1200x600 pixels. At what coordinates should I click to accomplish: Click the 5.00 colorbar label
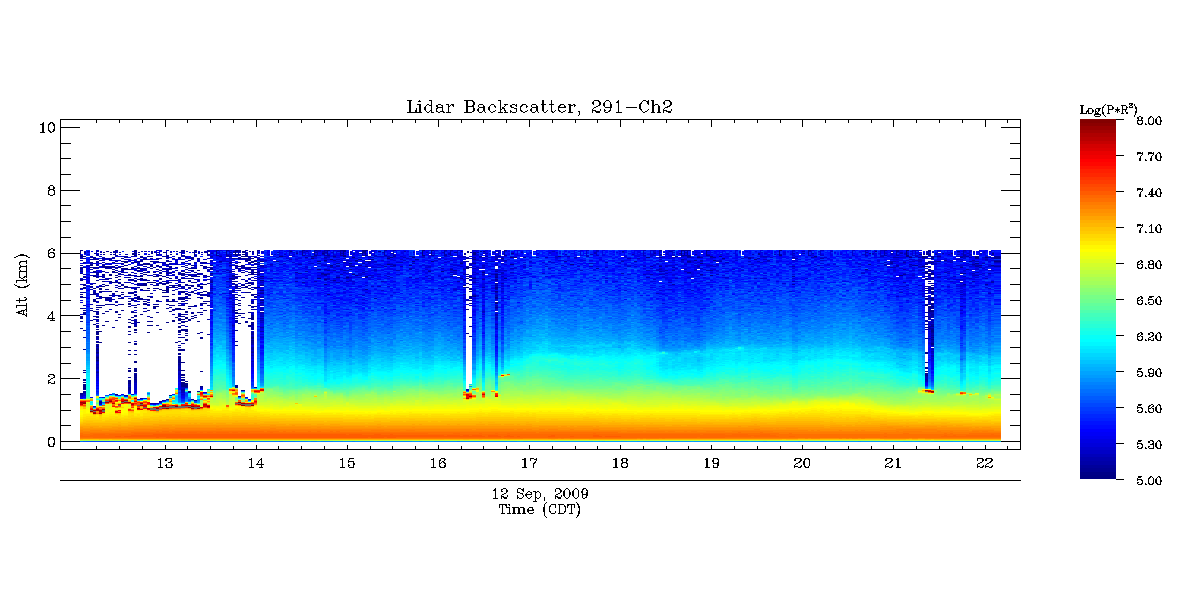tap(1148, 481)
